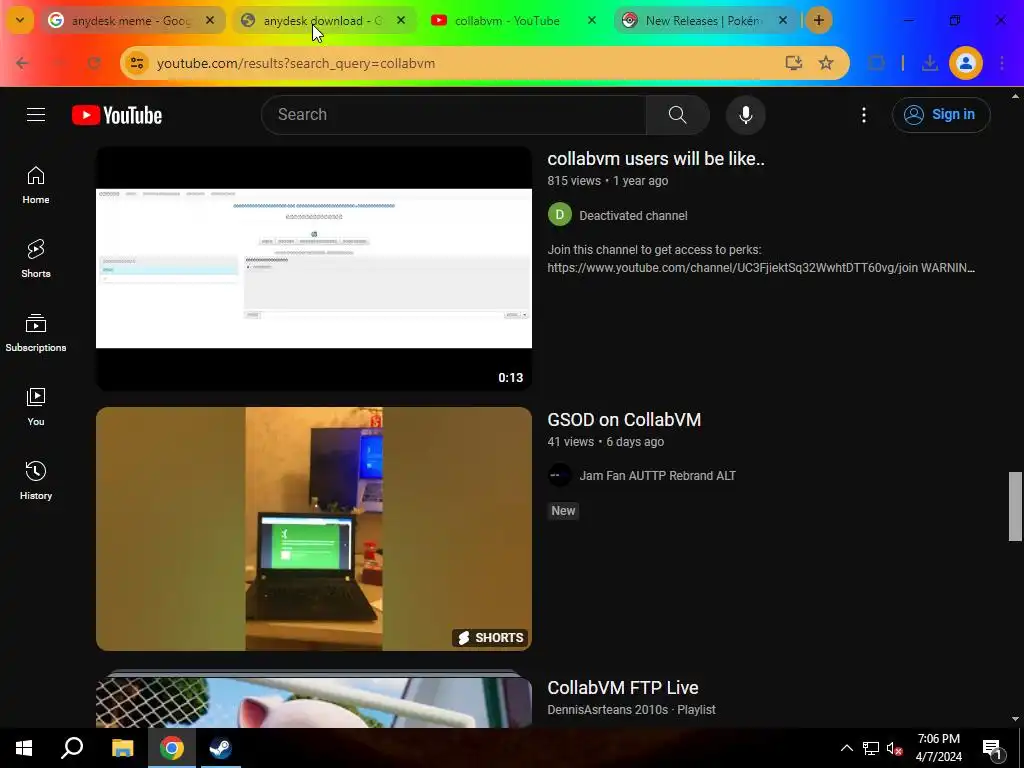Click the Sign in button
The height and width of the screenshot is (768, 1024).
[940, 115]
